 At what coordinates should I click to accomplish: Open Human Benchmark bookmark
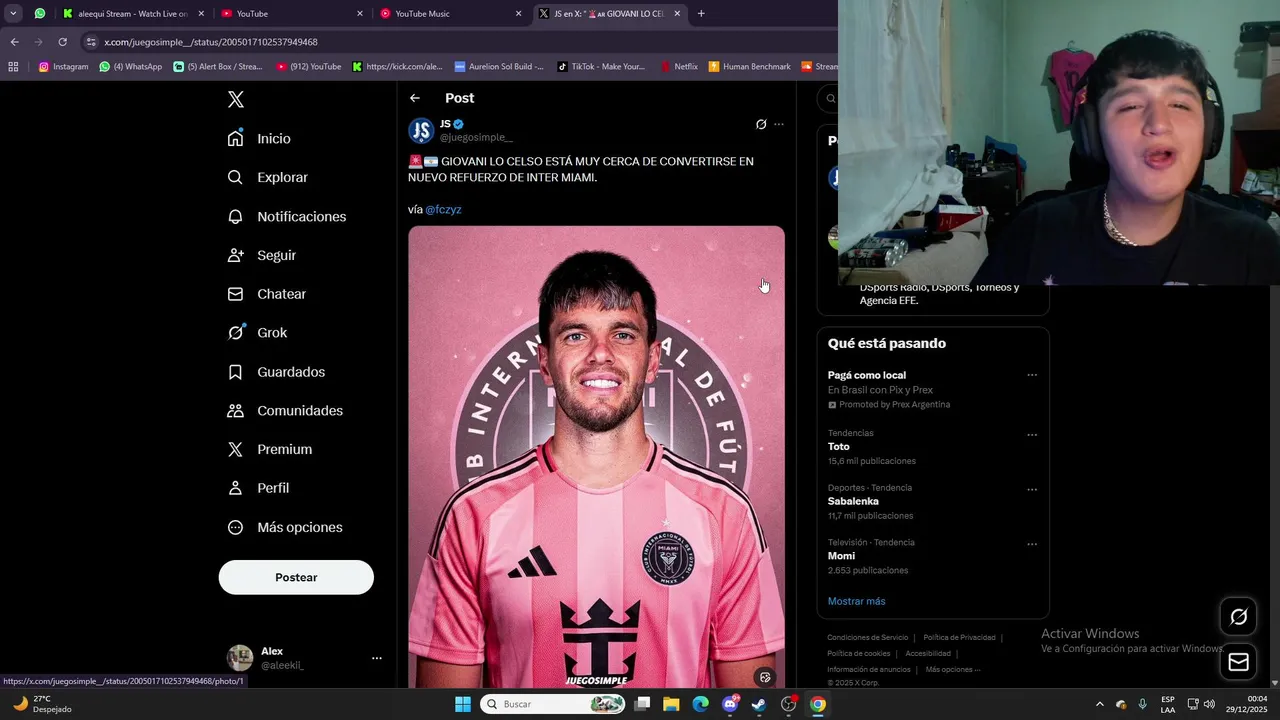click(749, 67)
